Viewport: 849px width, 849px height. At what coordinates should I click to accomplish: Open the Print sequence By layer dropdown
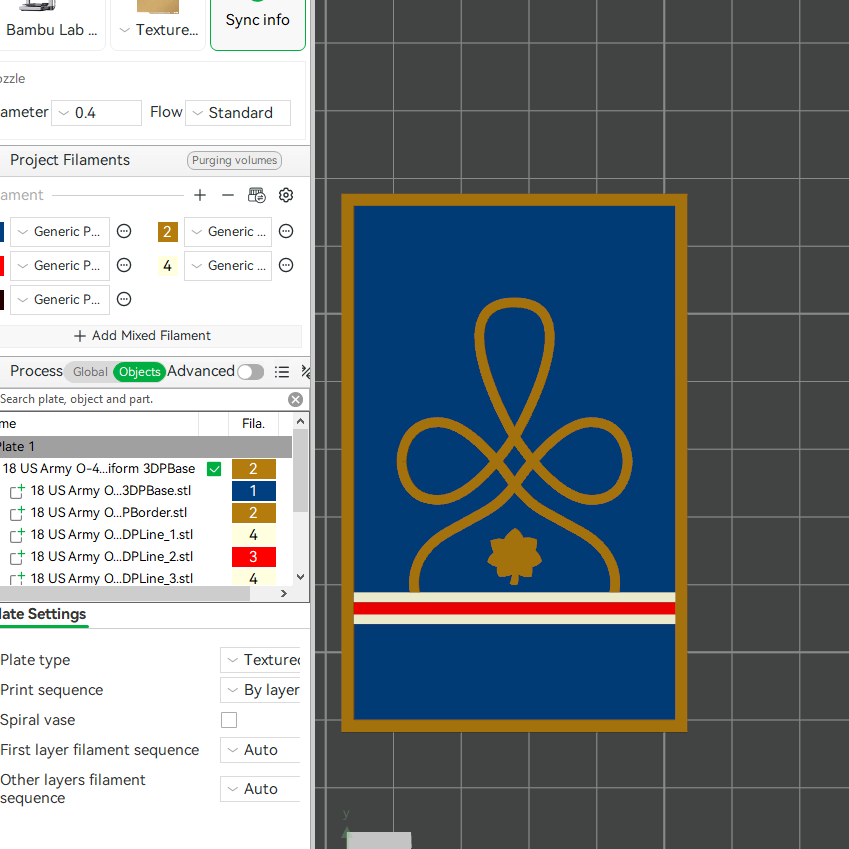(260, 690)
